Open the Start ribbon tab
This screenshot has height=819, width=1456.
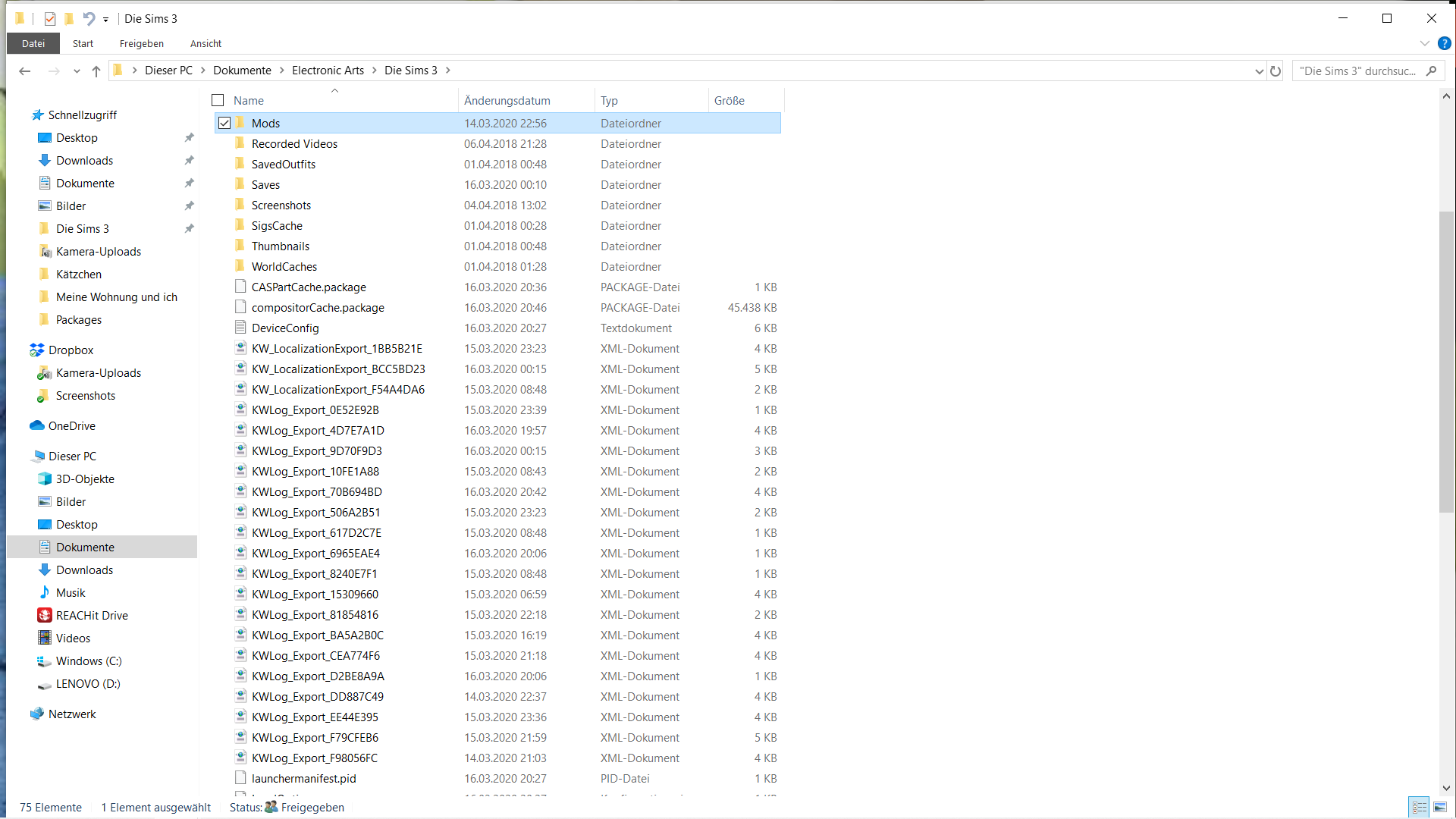[83, 44]
